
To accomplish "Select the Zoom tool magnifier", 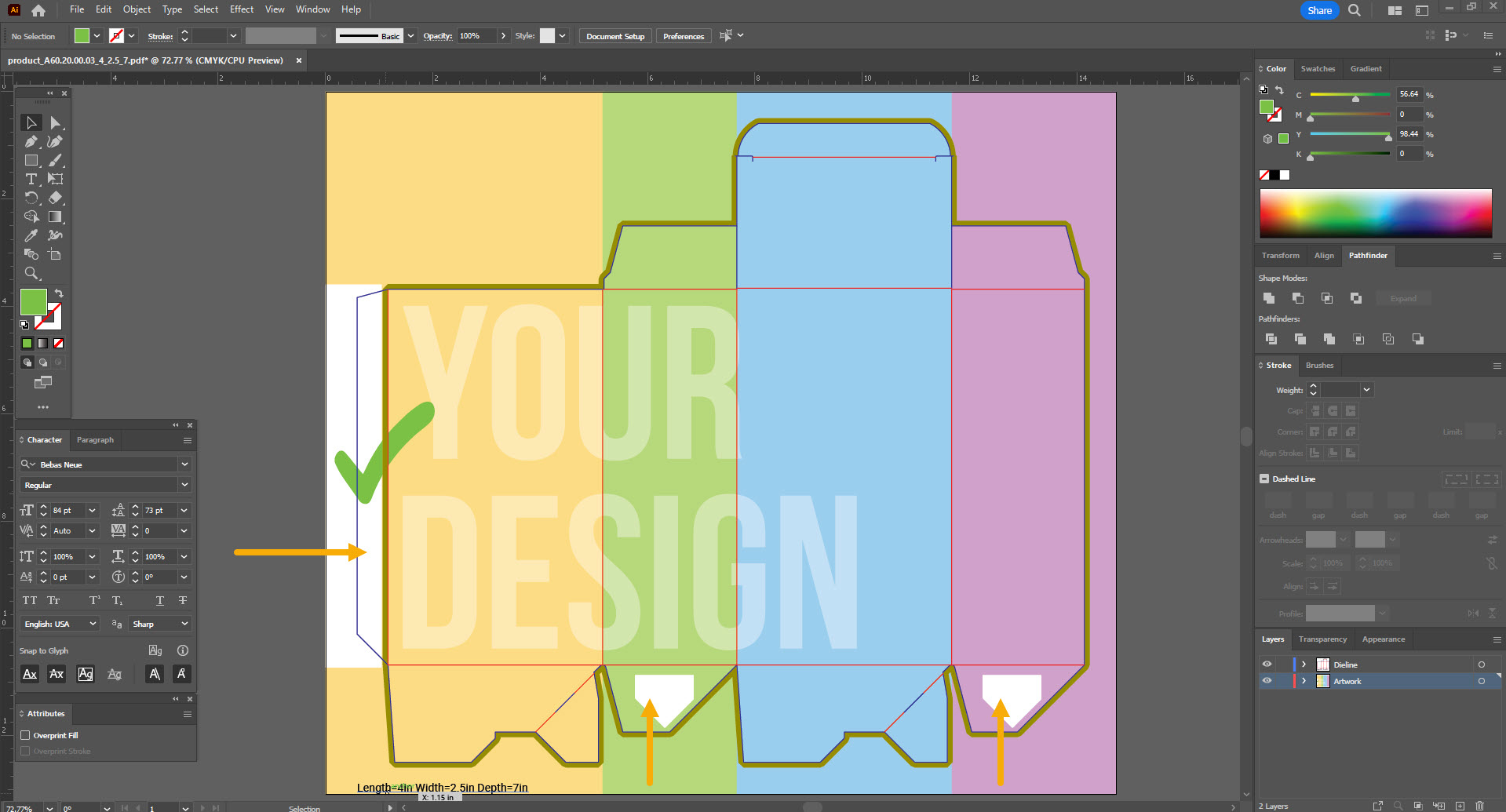I will coord(31,273).
